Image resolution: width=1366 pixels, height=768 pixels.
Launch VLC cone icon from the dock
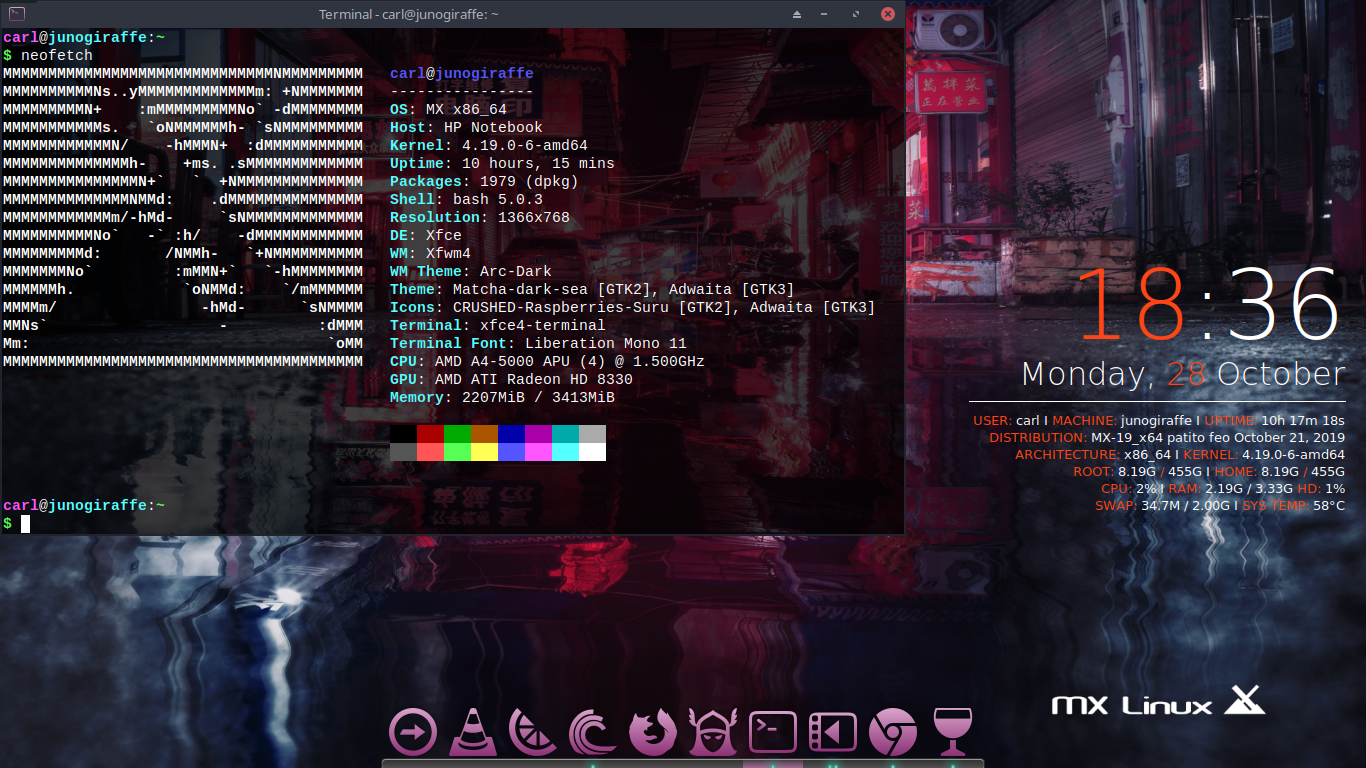473,732
